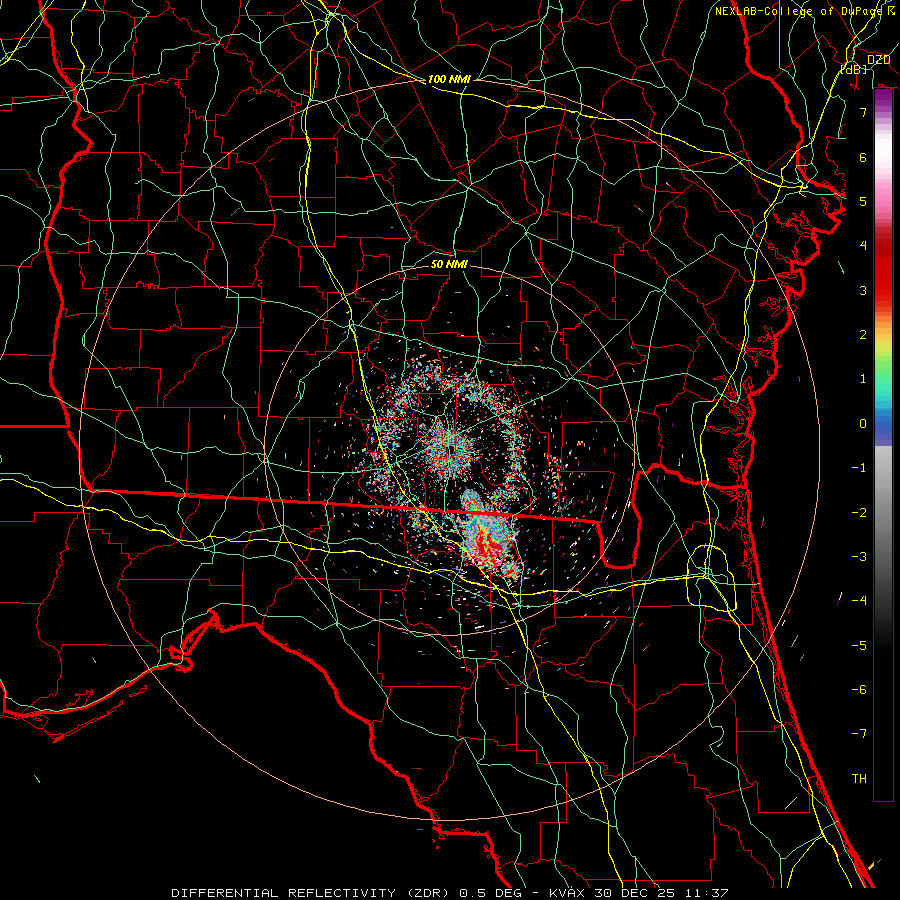The width and height of the screenshot is (900, 900).
Task: Click the "-1" legend scale value
Action: (x=859, y=468)
